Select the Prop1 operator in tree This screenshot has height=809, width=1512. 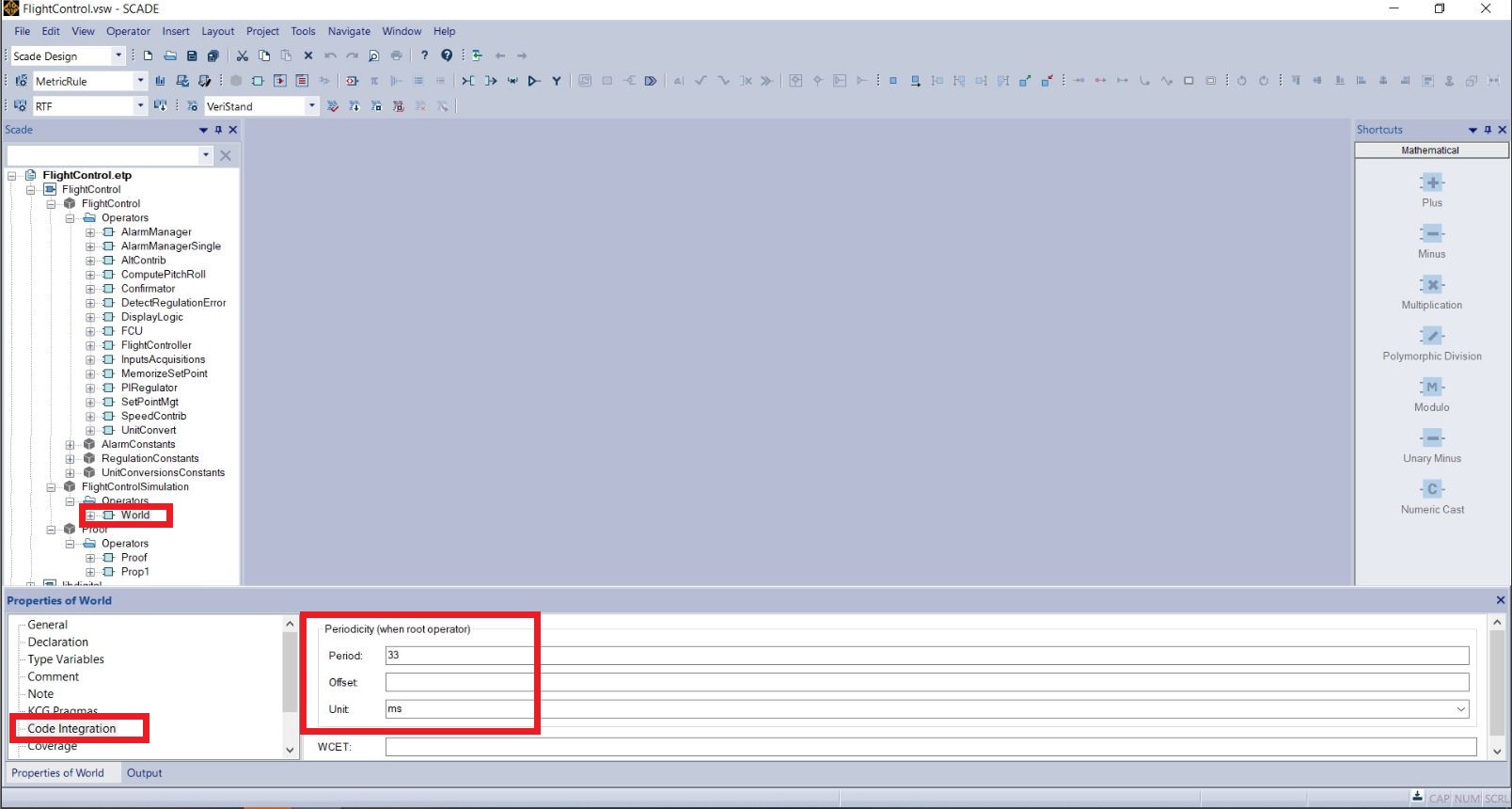pos(134,572)
